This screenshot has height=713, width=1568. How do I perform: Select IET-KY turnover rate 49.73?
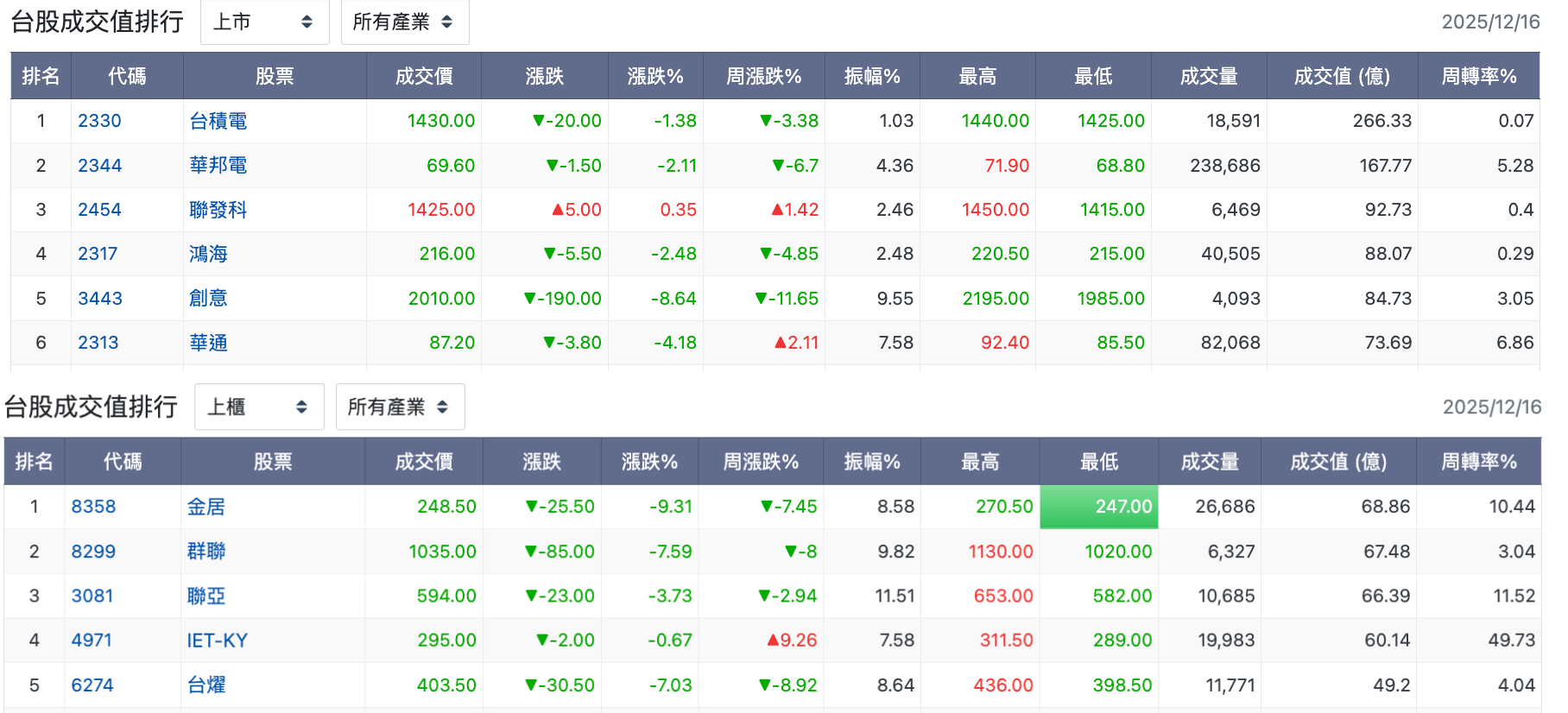1512,640
